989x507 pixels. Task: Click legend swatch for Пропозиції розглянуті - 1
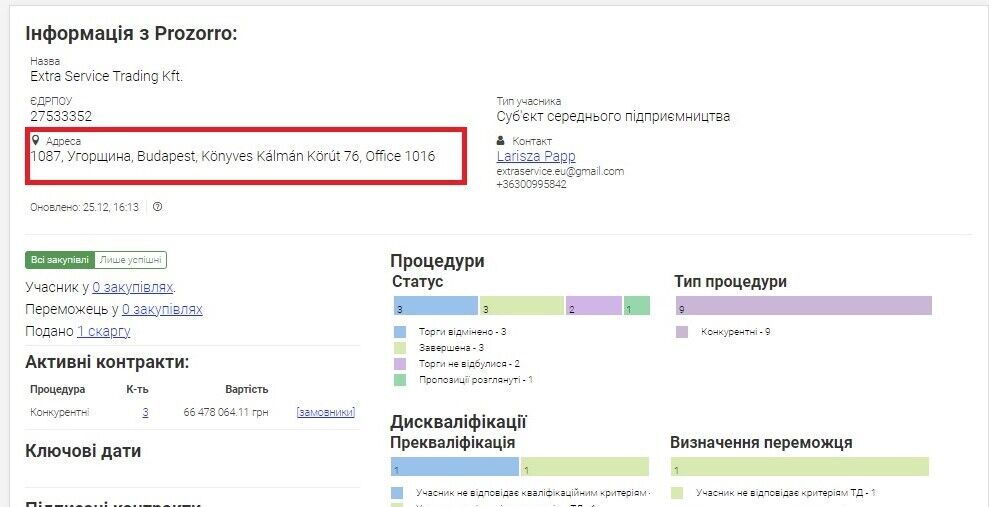tap(400, 380)
